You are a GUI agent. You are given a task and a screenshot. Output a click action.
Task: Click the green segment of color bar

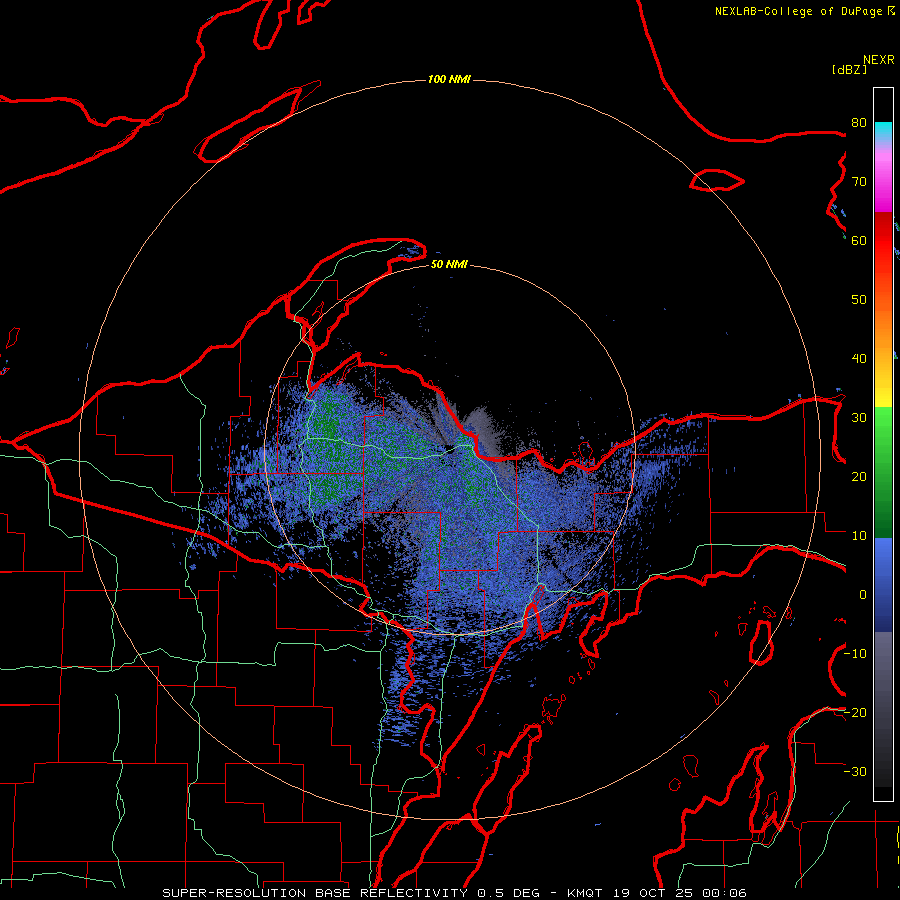883,472
